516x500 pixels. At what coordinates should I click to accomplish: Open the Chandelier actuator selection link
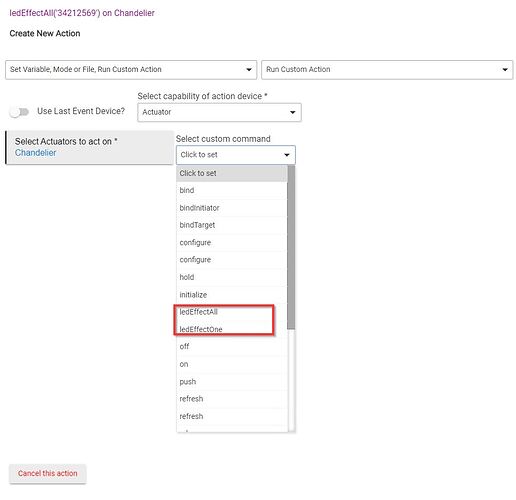tap(35, 153)
